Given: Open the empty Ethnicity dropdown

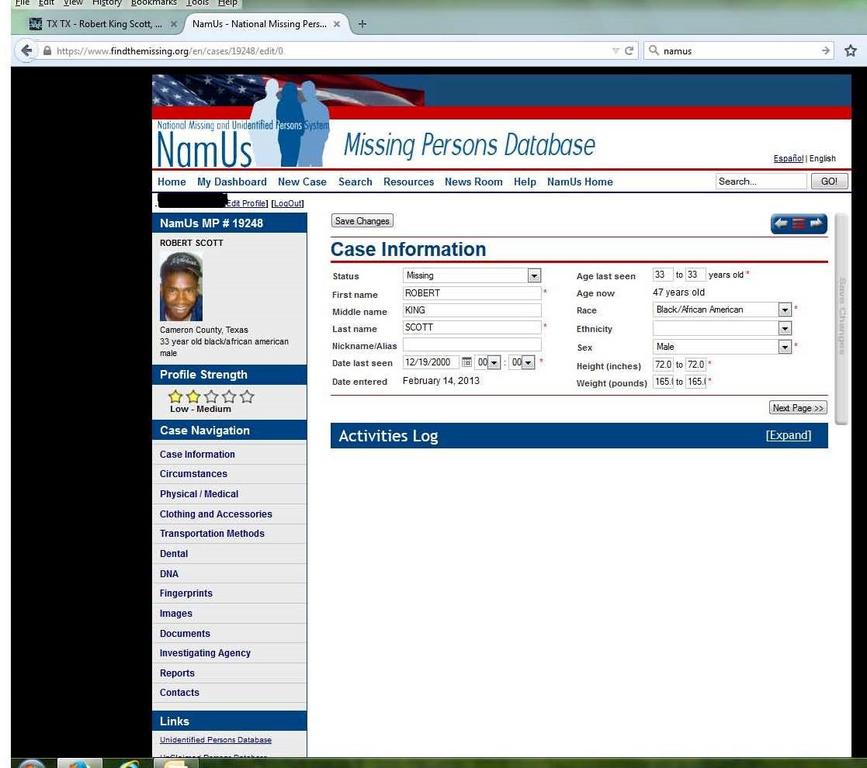Looking at the screenshot, I should (785, 329).
